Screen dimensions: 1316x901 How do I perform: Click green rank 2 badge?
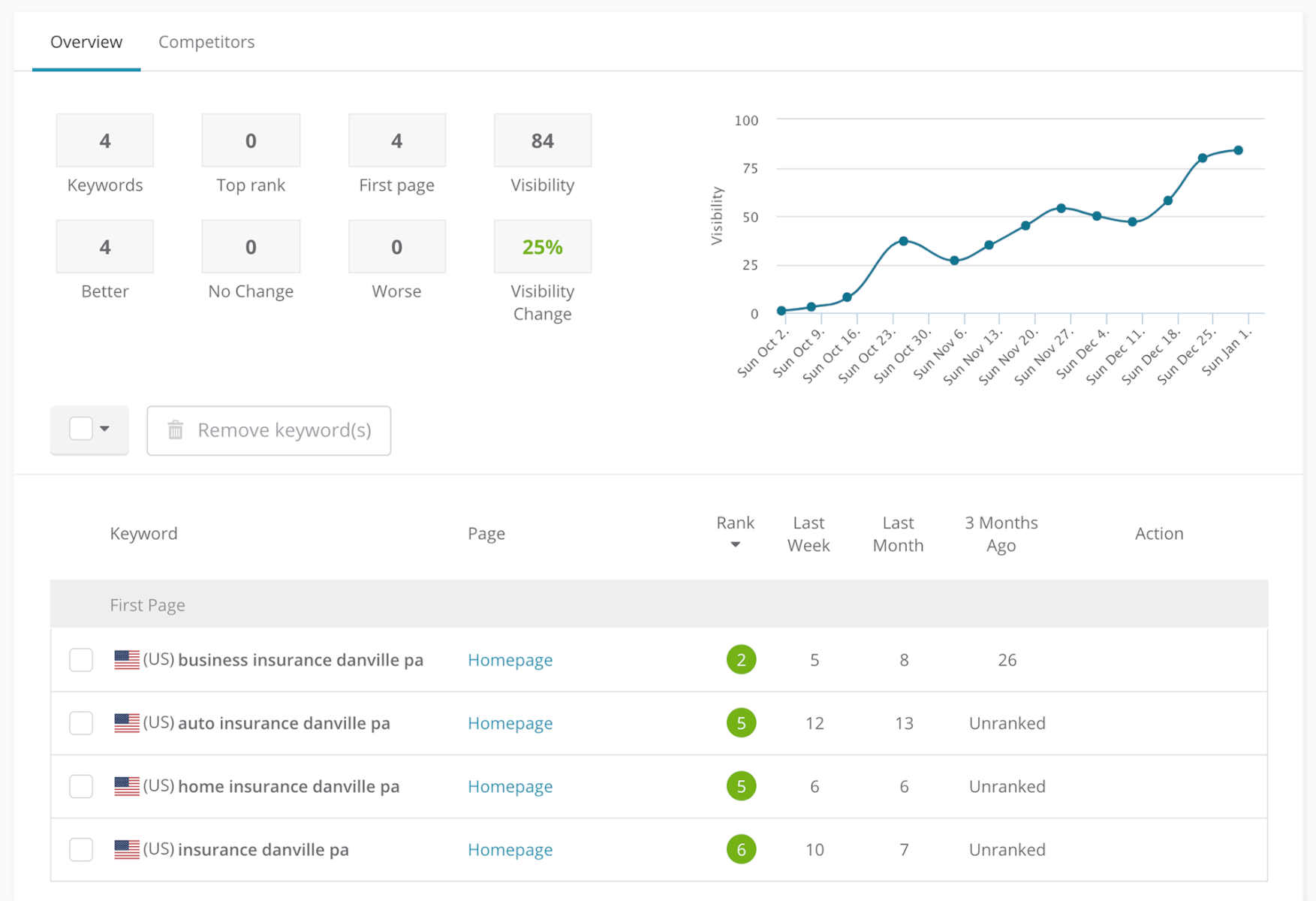pos(741,660)
